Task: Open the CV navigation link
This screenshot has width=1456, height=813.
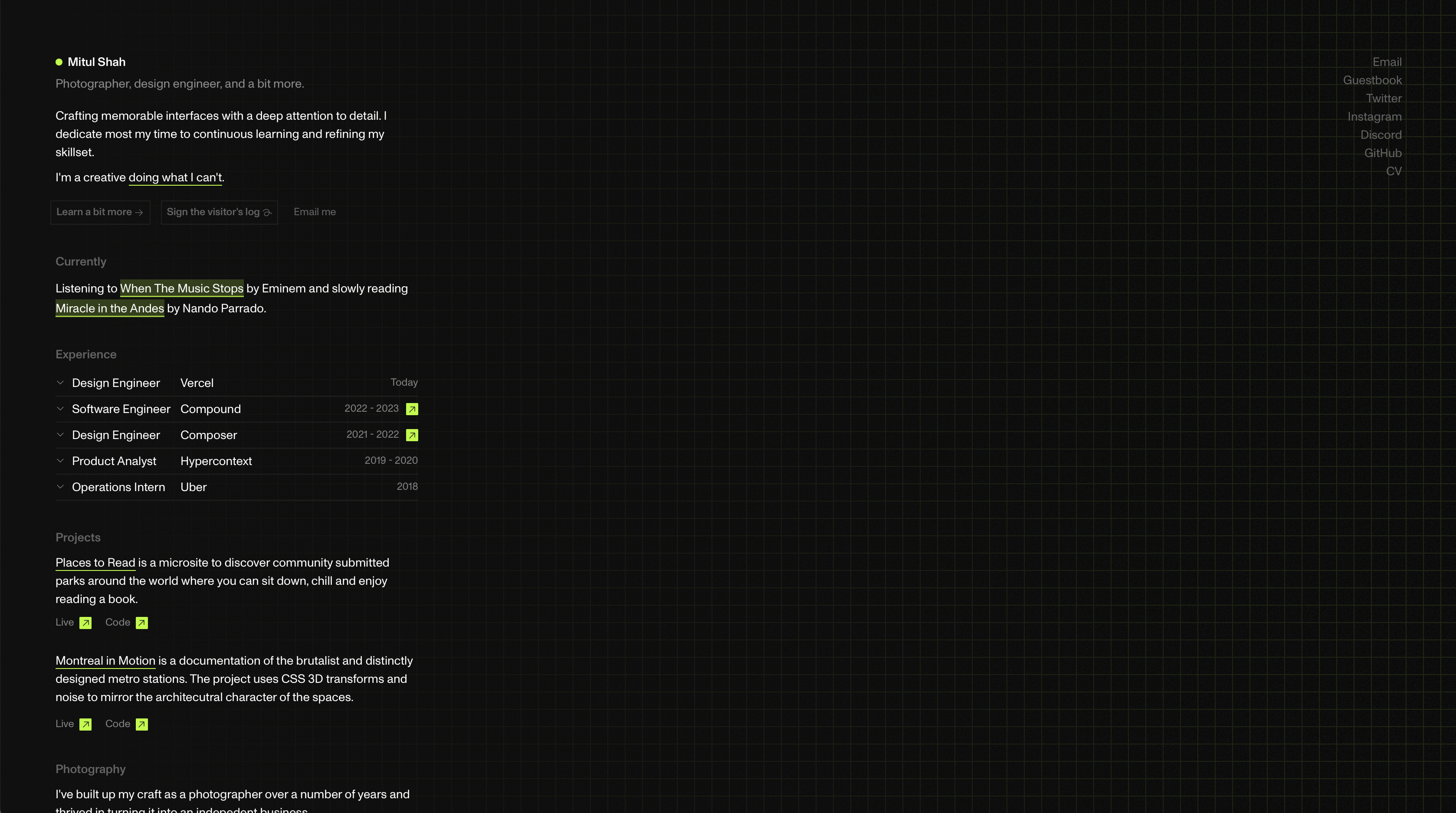Action: (1393, 171)
